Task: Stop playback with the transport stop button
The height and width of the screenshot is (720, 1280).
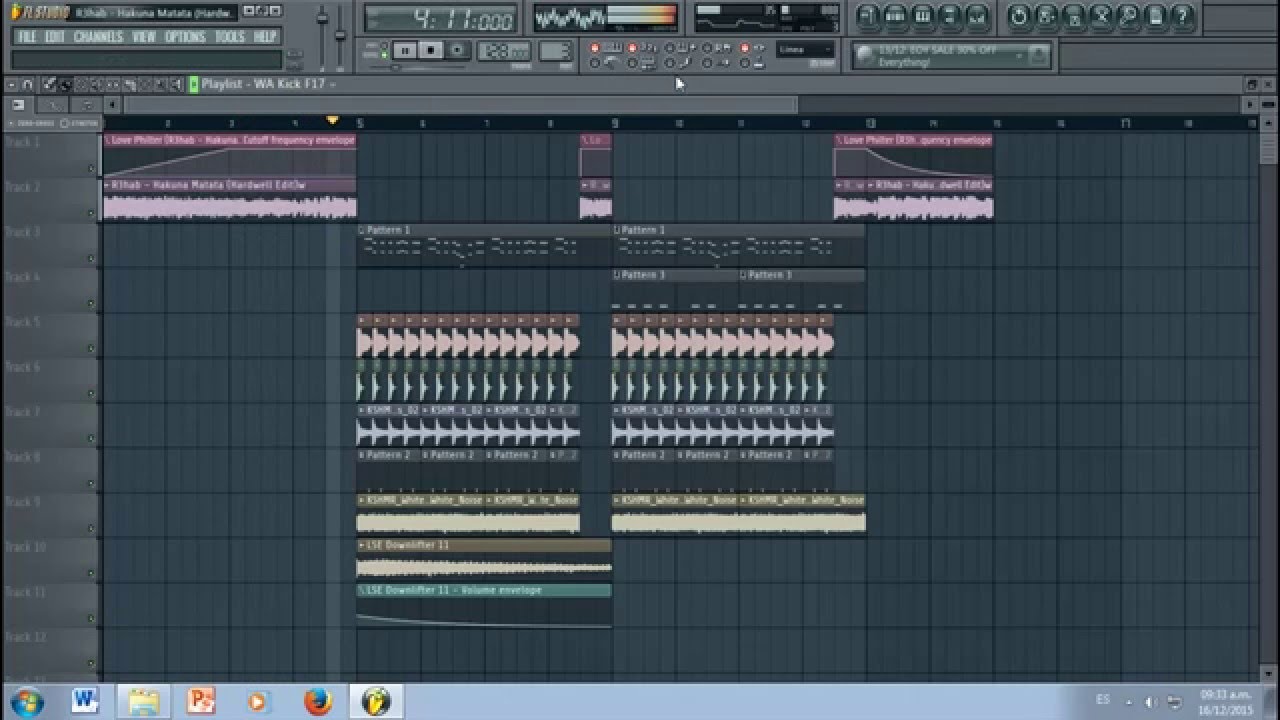Action: pyautogui.click(x=431, y=50)
